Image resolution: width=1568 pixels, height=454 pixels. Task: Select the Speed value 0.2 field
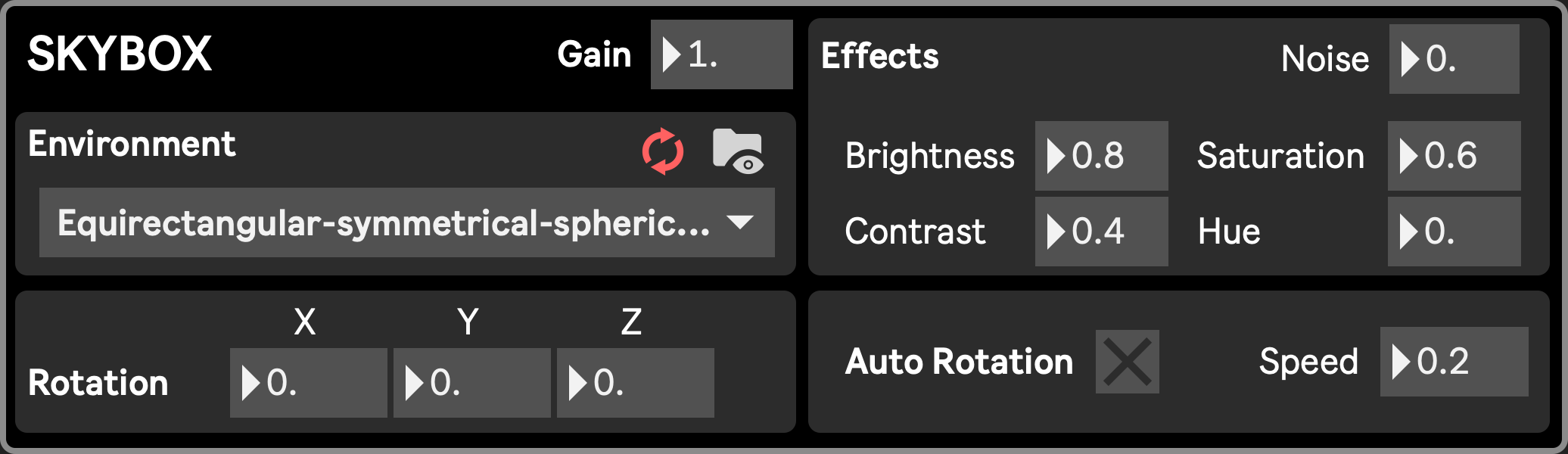[1454, 362]
